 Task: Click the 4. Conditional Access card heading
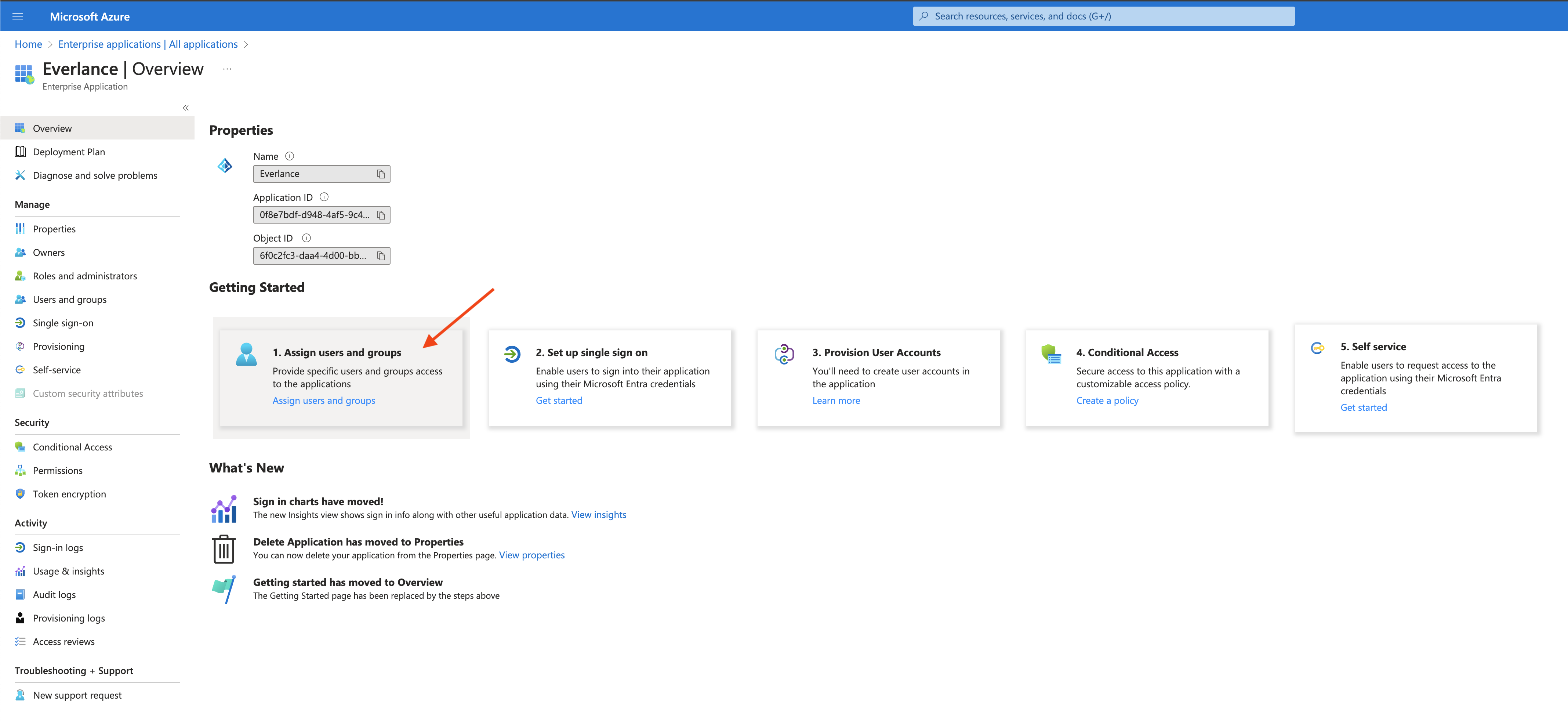pyautogui.click(x=1127, y=352)
